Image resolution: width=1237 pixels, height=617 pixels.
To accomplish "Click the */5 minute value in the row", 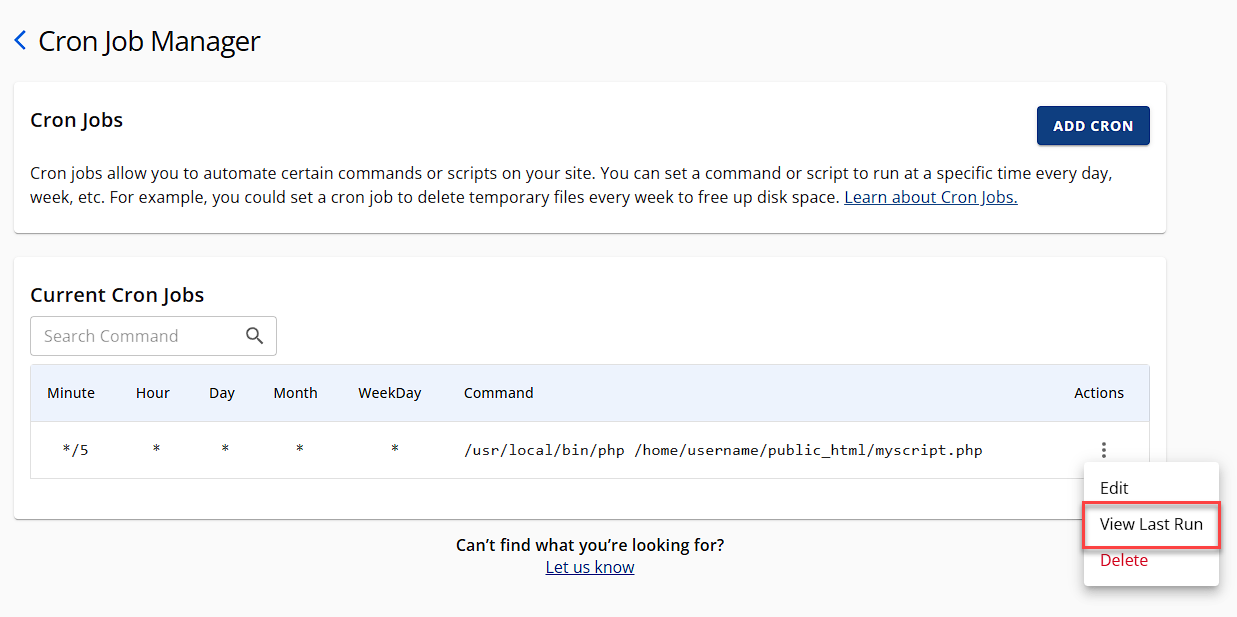I will [75, 450].
